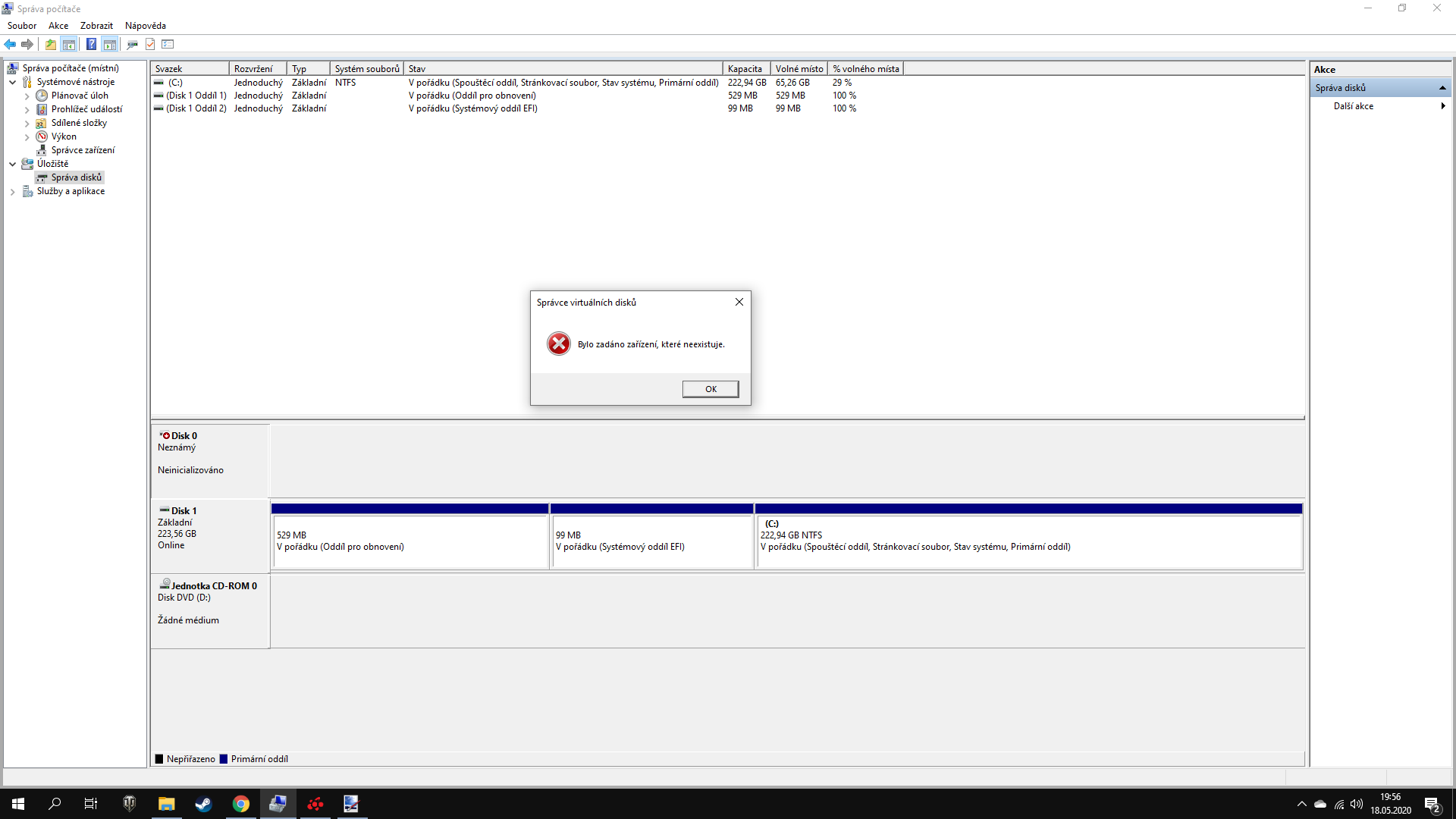Viewport: 1456px width, 819px height.
Task: Toggle the show/hide action pane button
Action: pos(110,44)
